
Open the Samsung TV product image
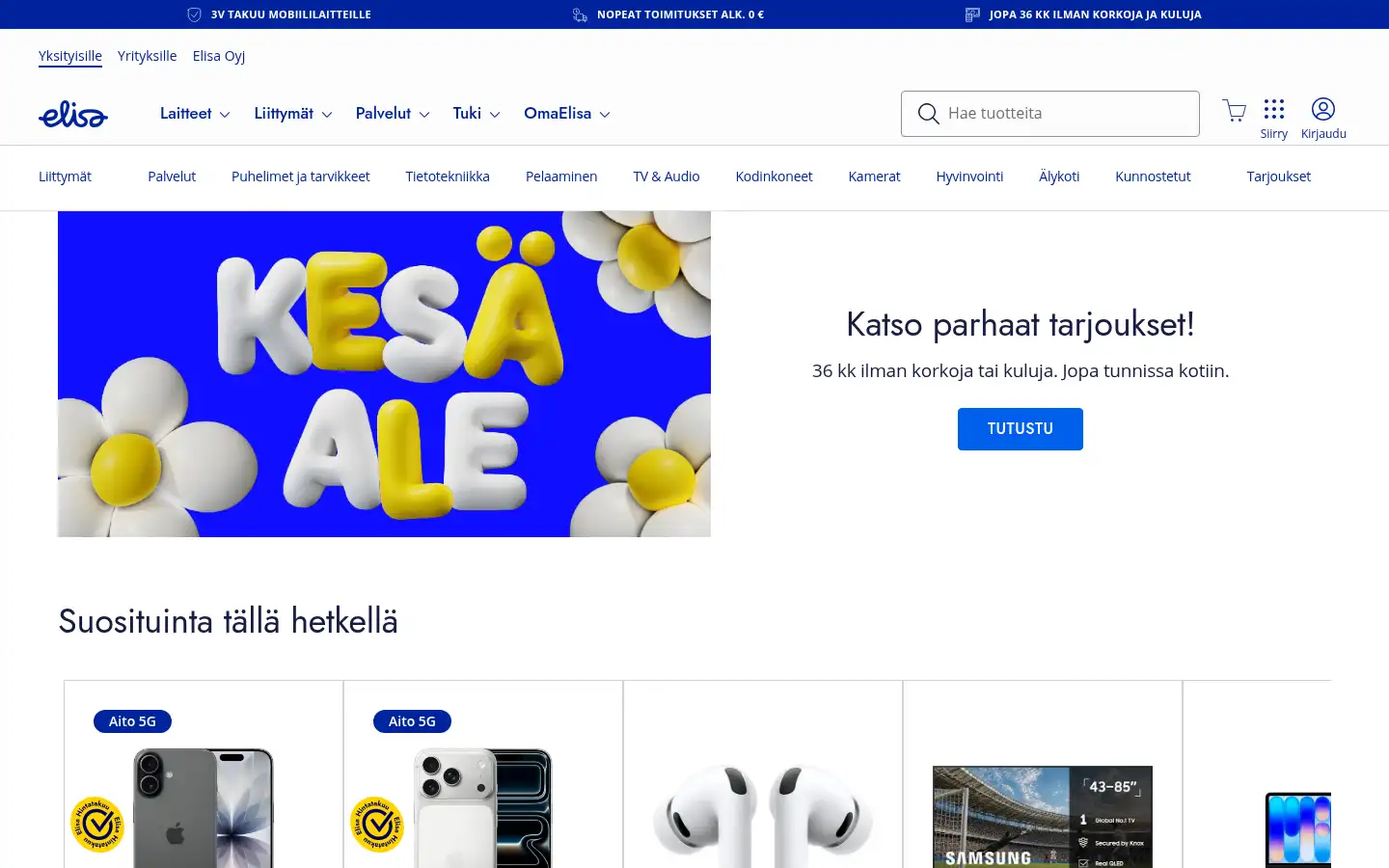[x=1043, y=817]
